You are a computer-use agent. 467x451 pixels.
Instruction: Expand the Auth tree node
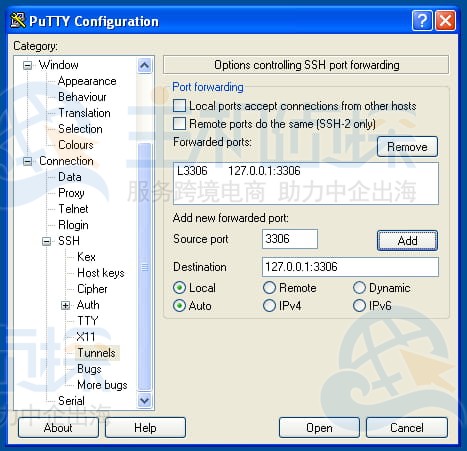click(x=66, y=305)
